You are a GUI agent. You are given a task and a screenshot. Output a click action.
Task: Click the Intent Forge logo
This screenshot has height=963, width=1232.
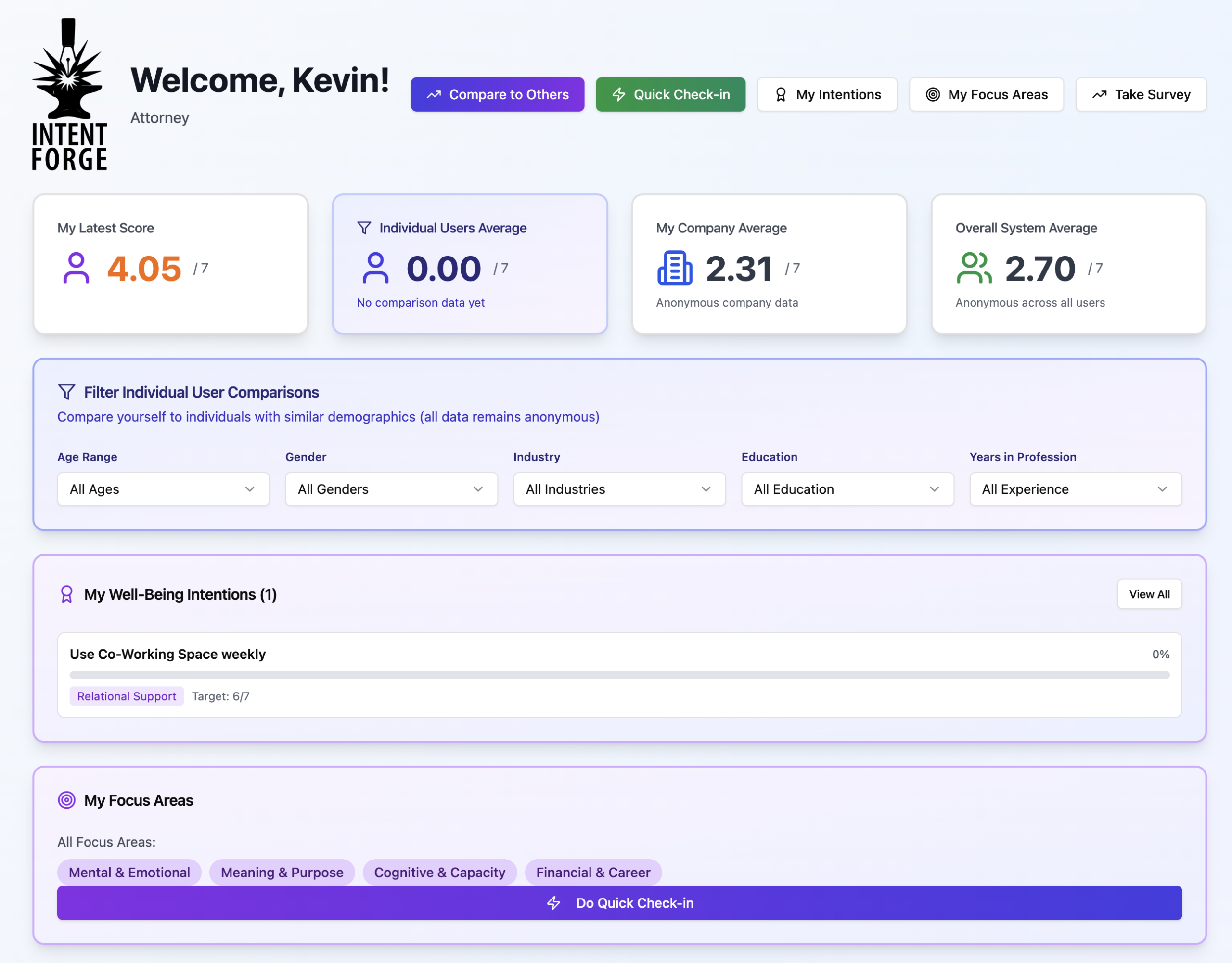click(x=69, y=95)
